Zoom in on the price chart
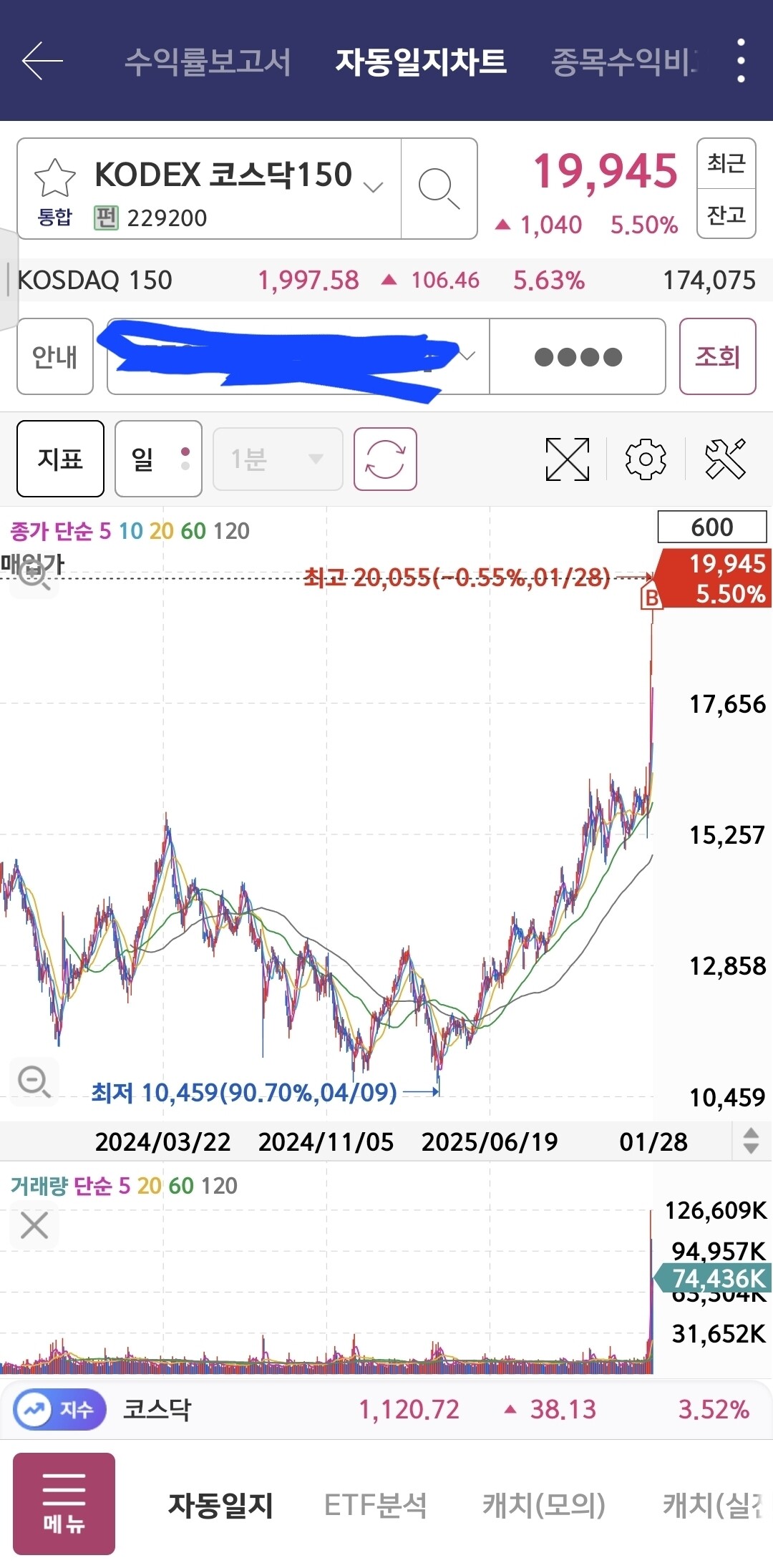Viewport: 773px width, 1568px height. click(x=34, y=574)
